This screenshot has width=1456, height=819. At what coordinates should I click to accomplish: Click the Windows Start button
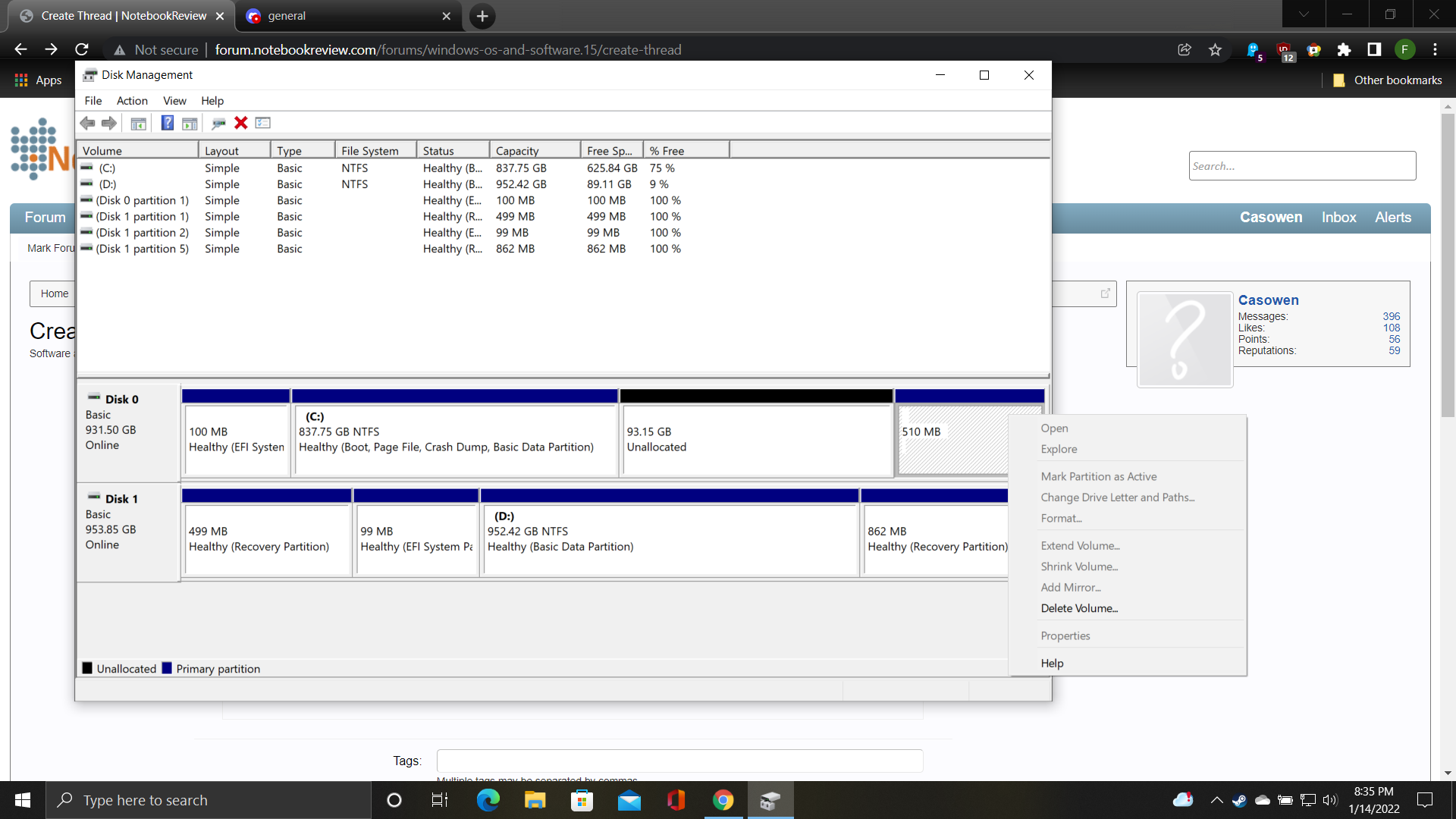(23, 800)
